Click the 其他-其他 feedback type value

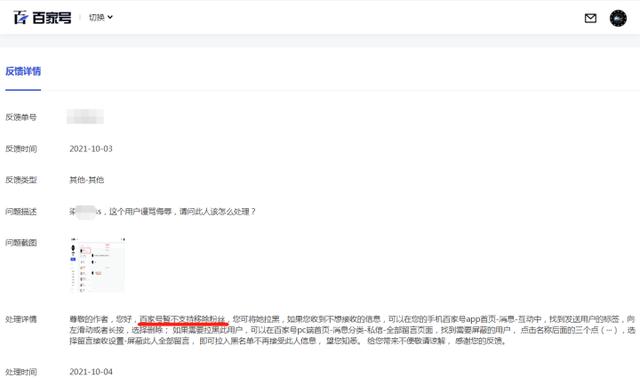[87, 180]
